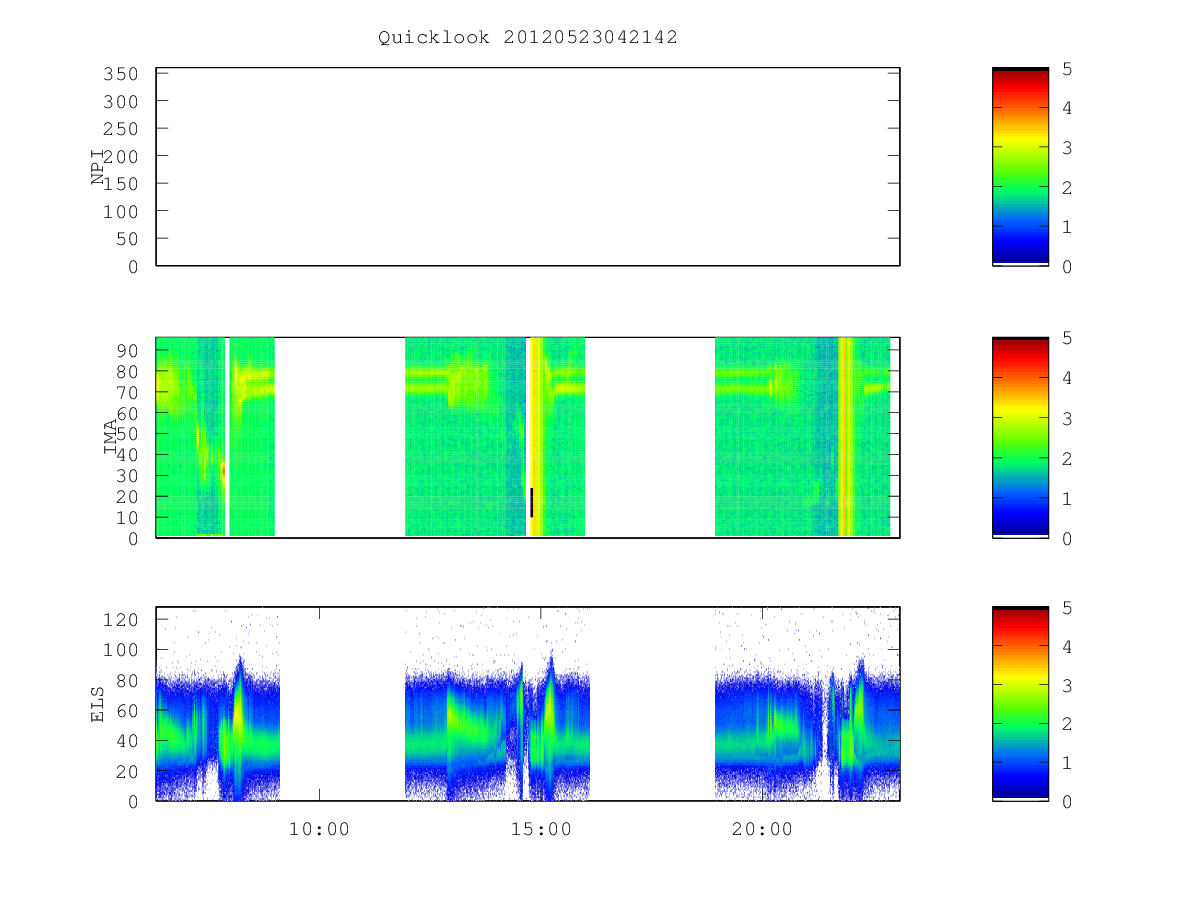Click the 100 tick on ELS axis
This screenshot has height=900, width=1200.
point(122,650)
